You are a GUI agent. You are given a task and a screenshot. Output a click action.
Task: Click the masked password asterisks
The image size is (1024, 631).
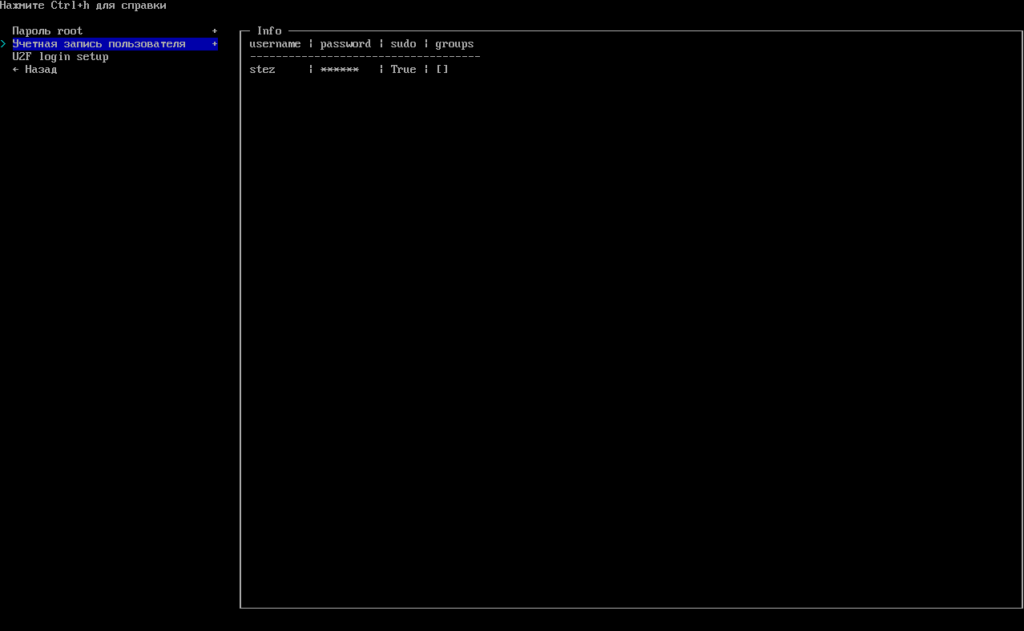tap(339, 70)
